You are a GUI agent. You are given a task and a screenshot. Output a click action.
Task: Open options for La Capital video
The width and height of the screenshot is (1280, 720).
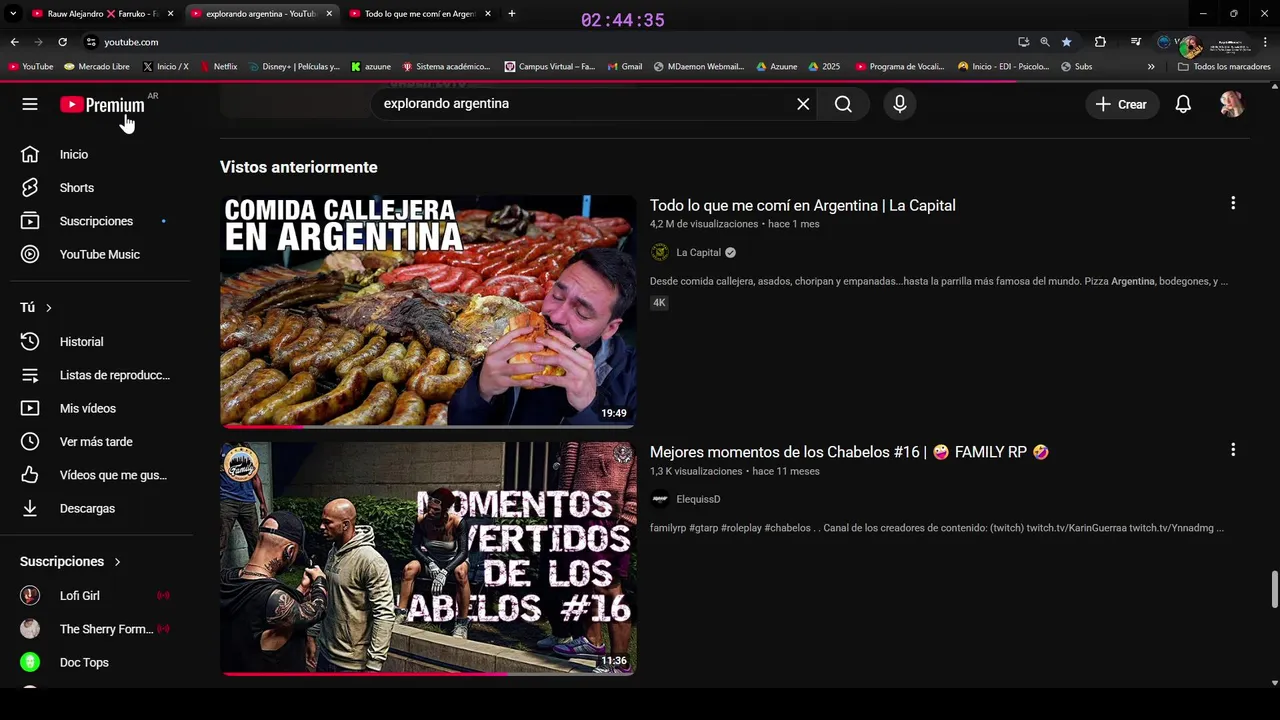[x=1233, y=203]
